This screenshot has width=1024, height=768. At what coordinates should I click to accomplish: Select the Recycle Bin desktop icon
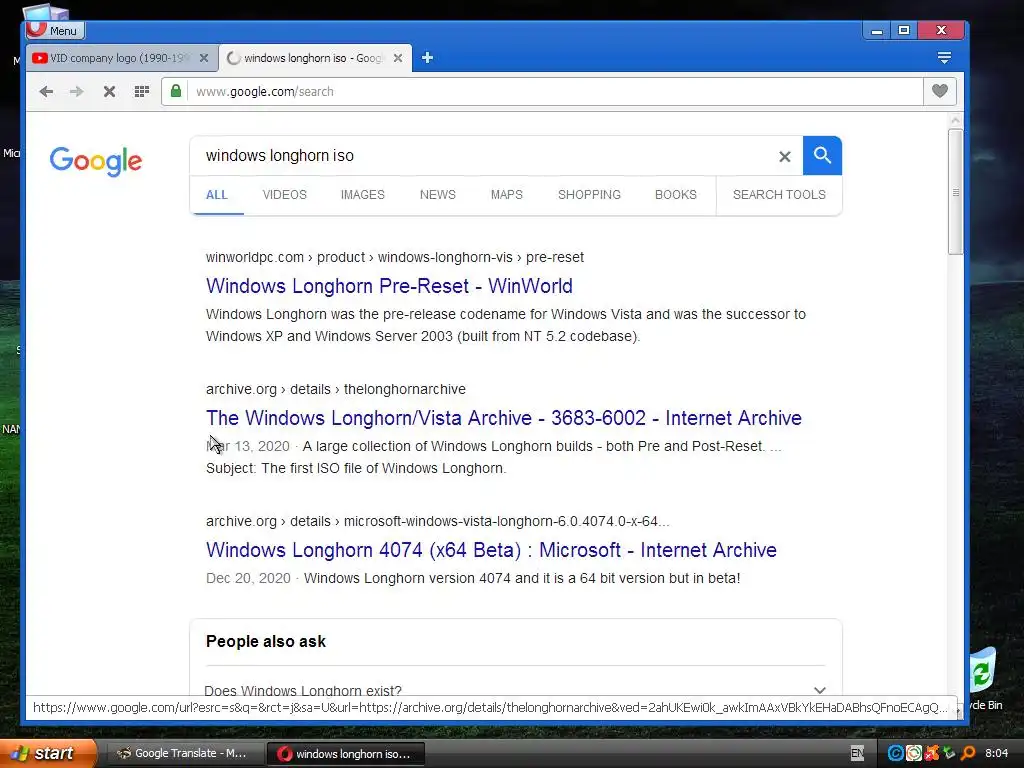(x=984, y=679)
